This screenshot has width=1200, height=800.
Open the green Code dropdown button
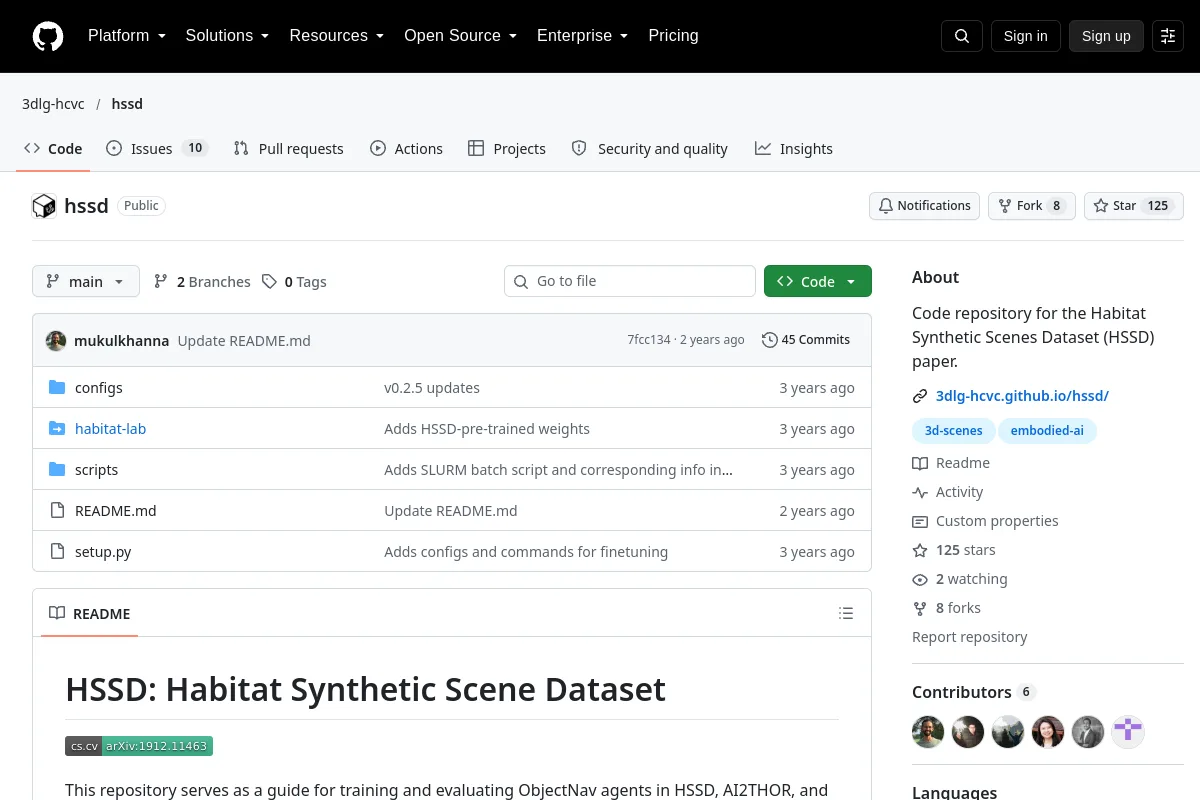(818, 282)
